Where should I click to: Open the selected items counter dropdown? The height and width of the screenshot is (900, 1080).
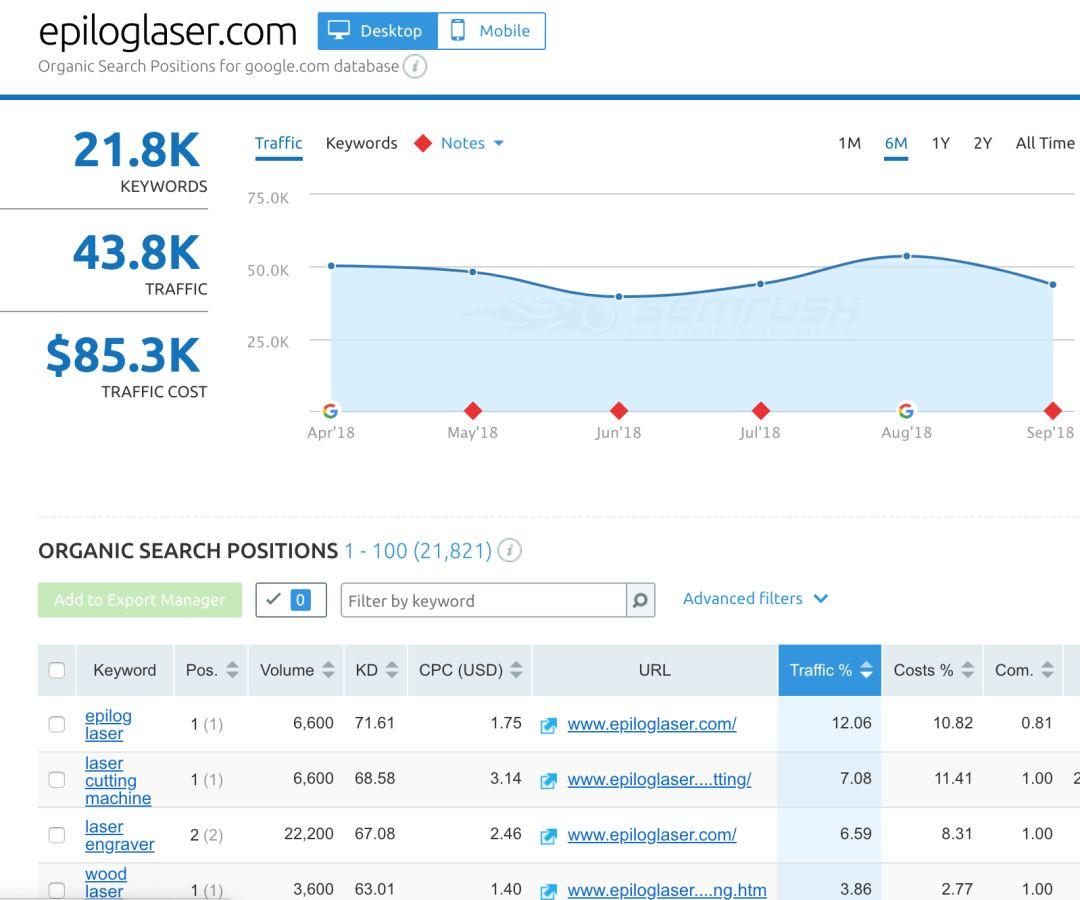[291, 600]
